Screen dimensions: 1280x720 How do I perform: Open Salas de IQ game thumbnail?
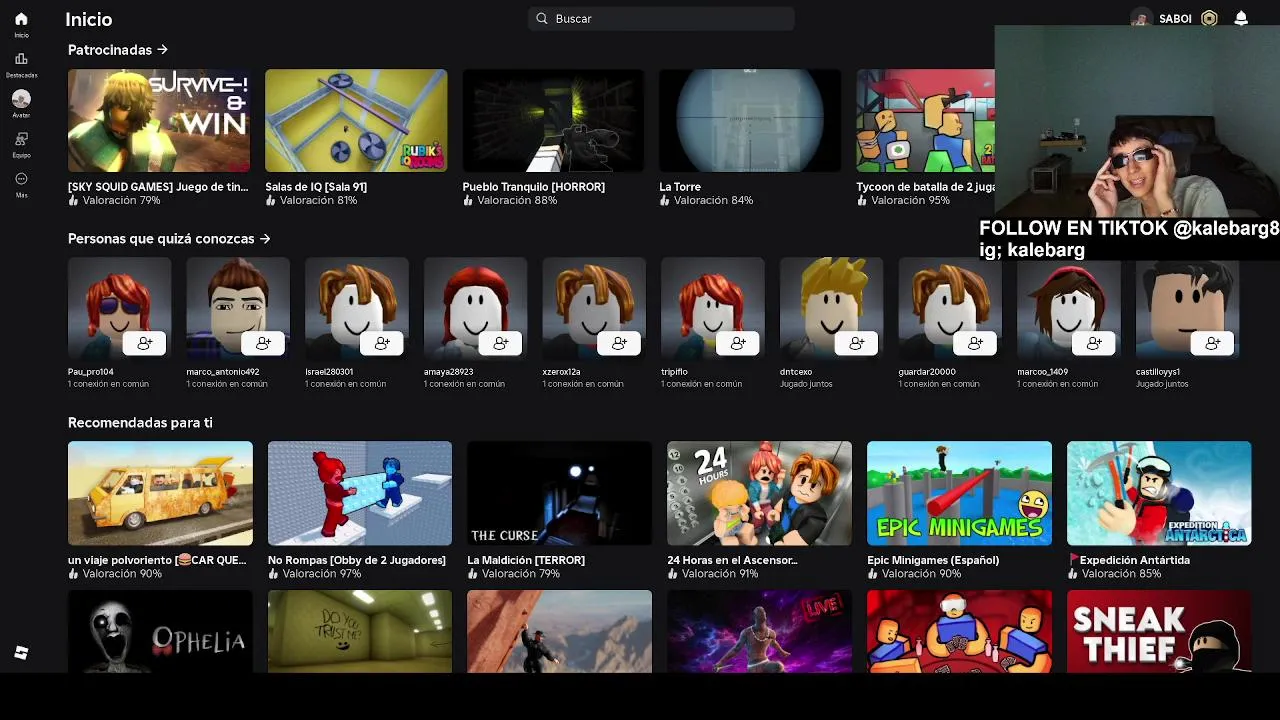(356, 121)
